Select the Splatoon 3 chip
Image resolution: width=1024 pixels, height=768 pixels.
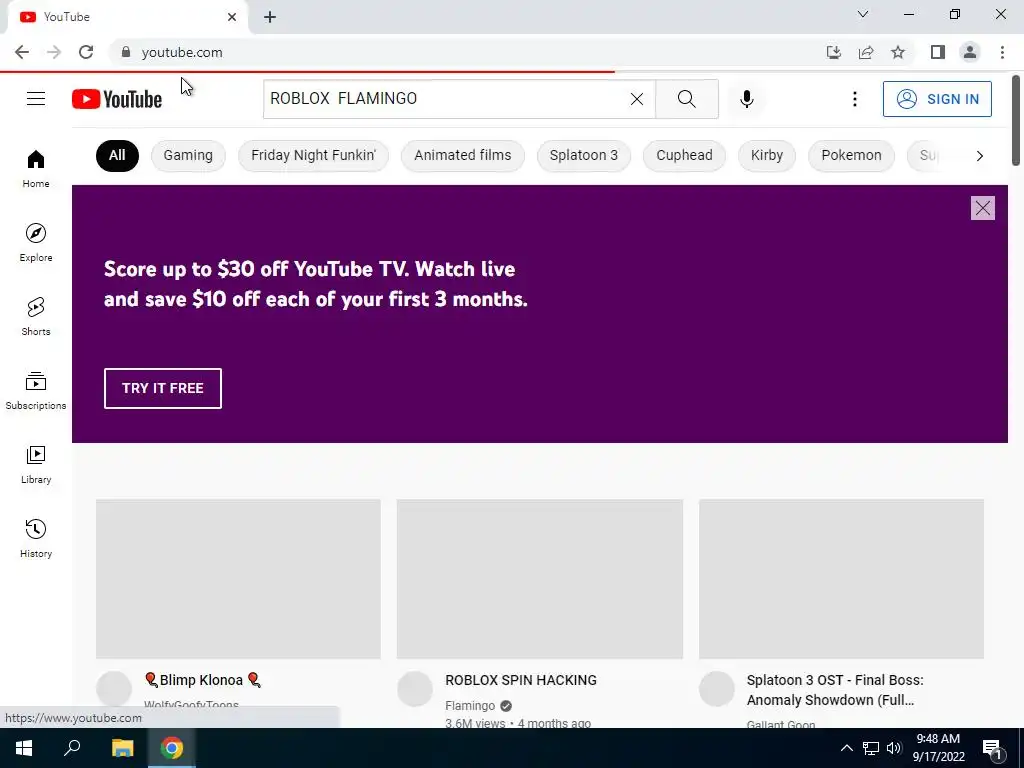[583, 155]
